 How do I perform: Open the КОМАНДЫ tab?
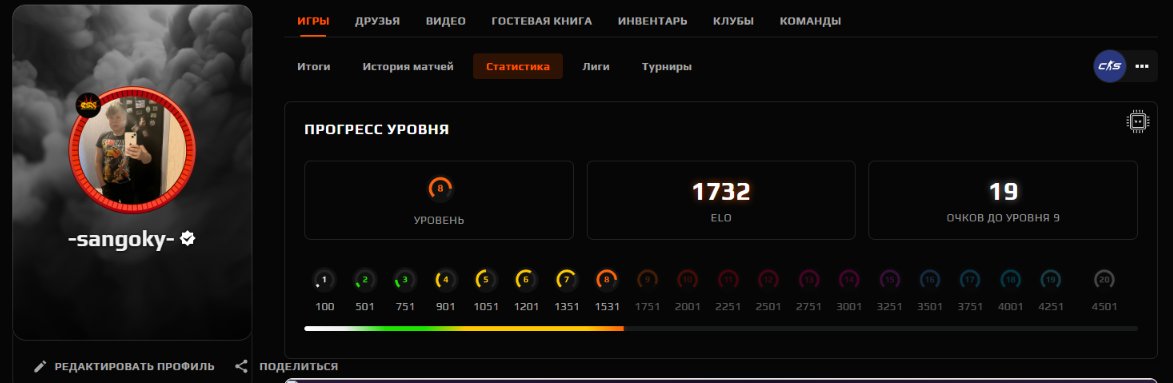point(810,21)
